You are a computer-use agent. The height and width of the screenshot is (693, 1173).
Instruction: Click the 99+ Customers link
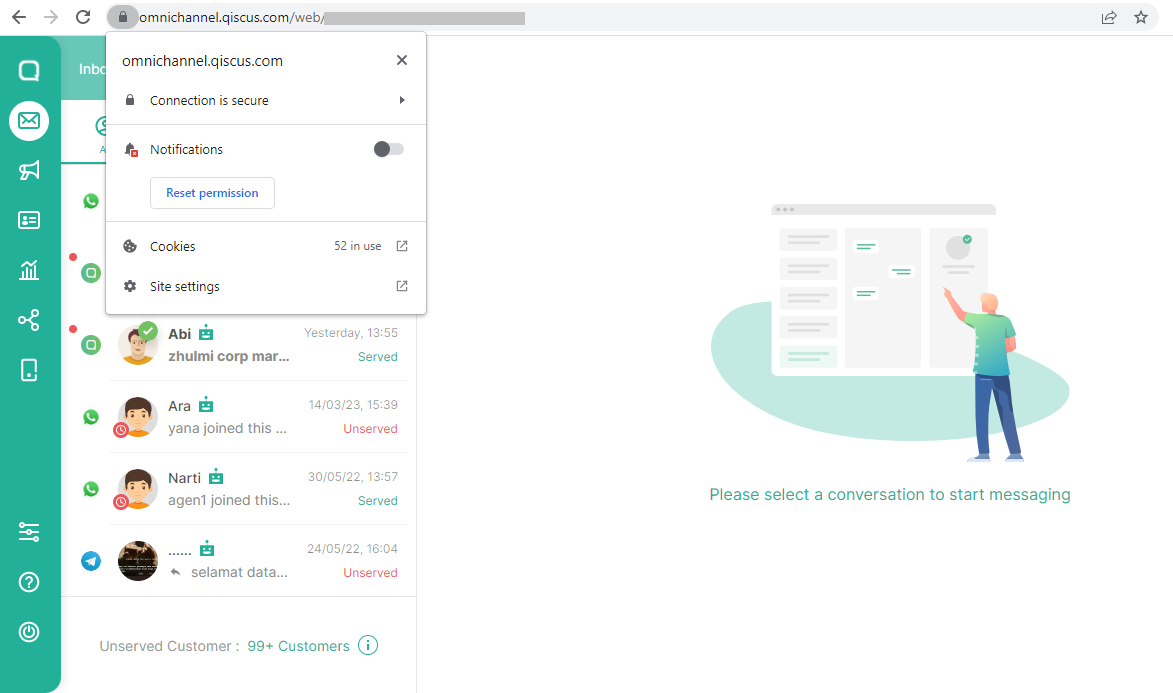(x=298, y=646)
